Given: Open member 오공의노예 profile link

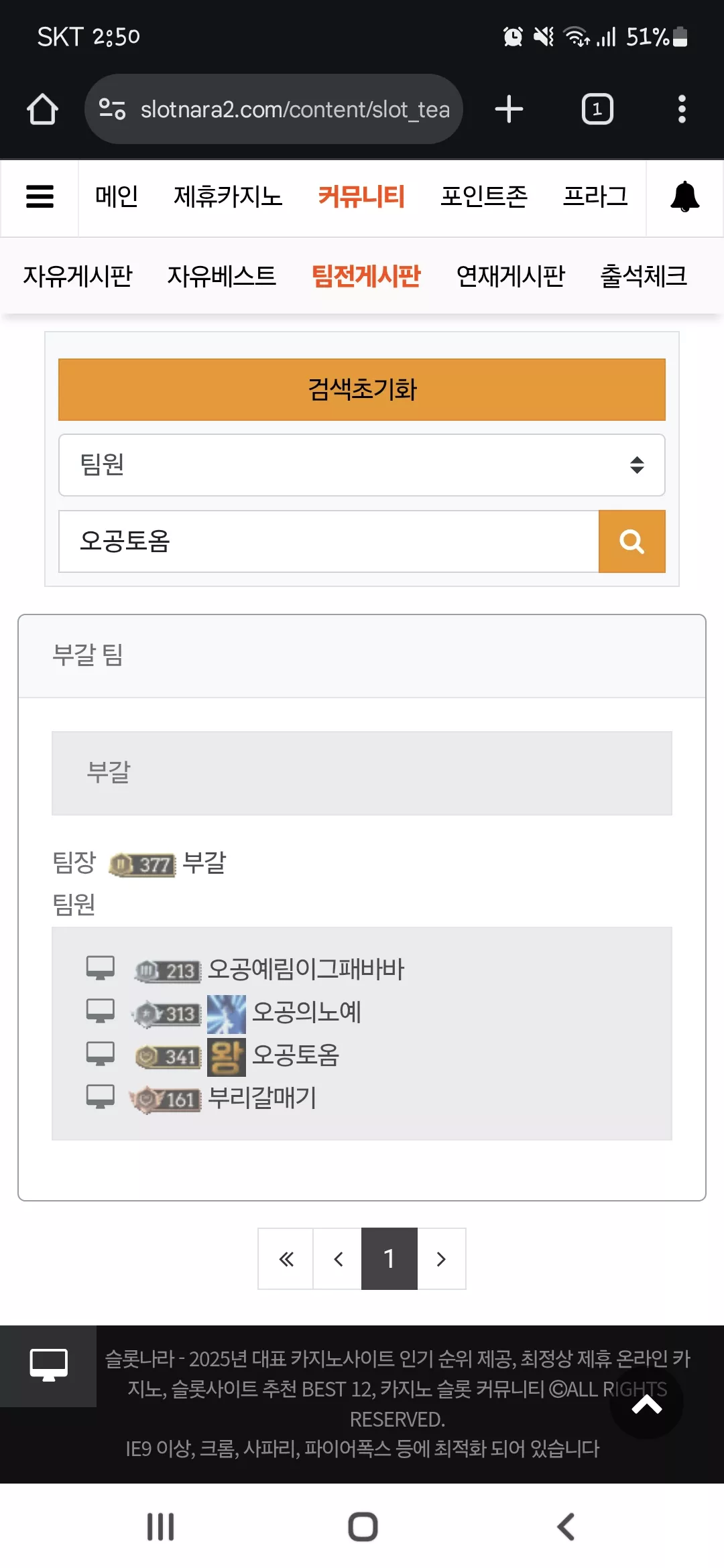Looking at the screenshot, I should click(306, 1012).
